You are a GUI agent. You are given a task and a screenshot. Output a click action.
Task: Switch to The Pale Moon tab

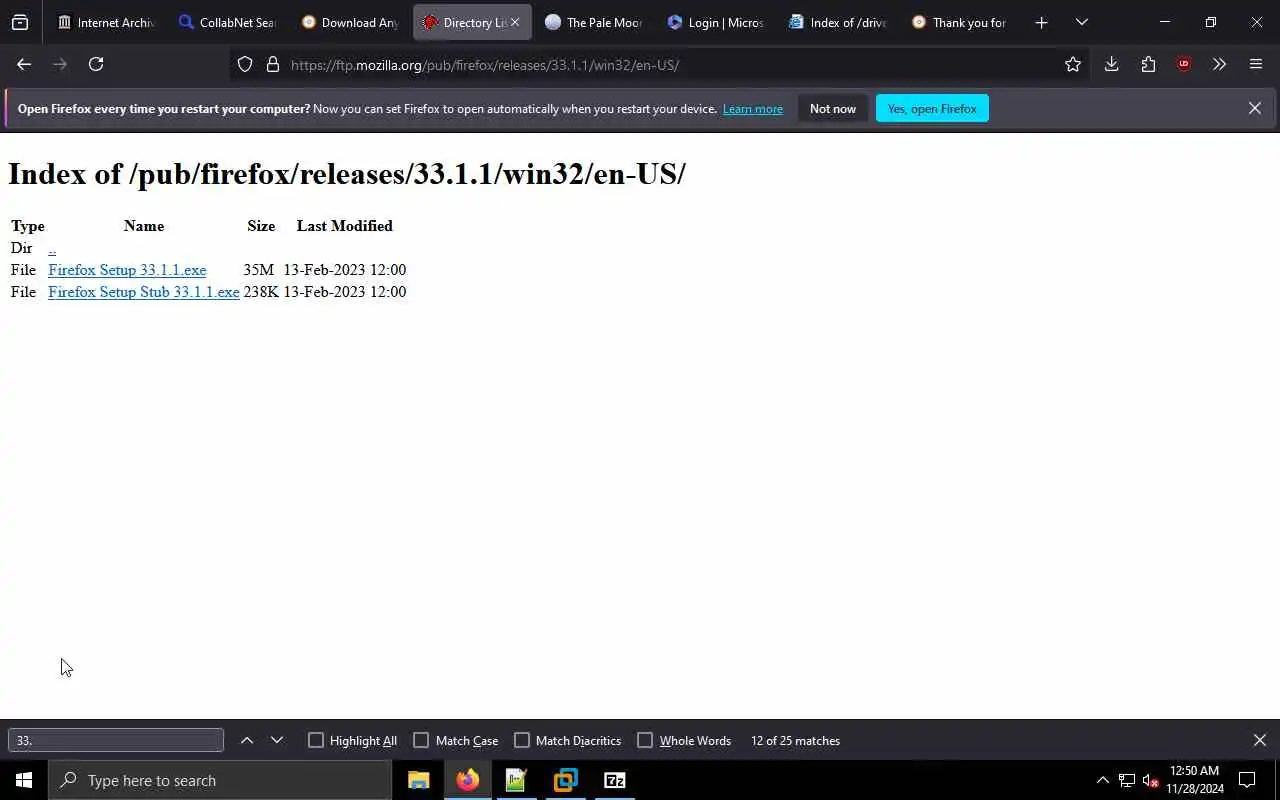pyautogui.click(x=594, y=22)
